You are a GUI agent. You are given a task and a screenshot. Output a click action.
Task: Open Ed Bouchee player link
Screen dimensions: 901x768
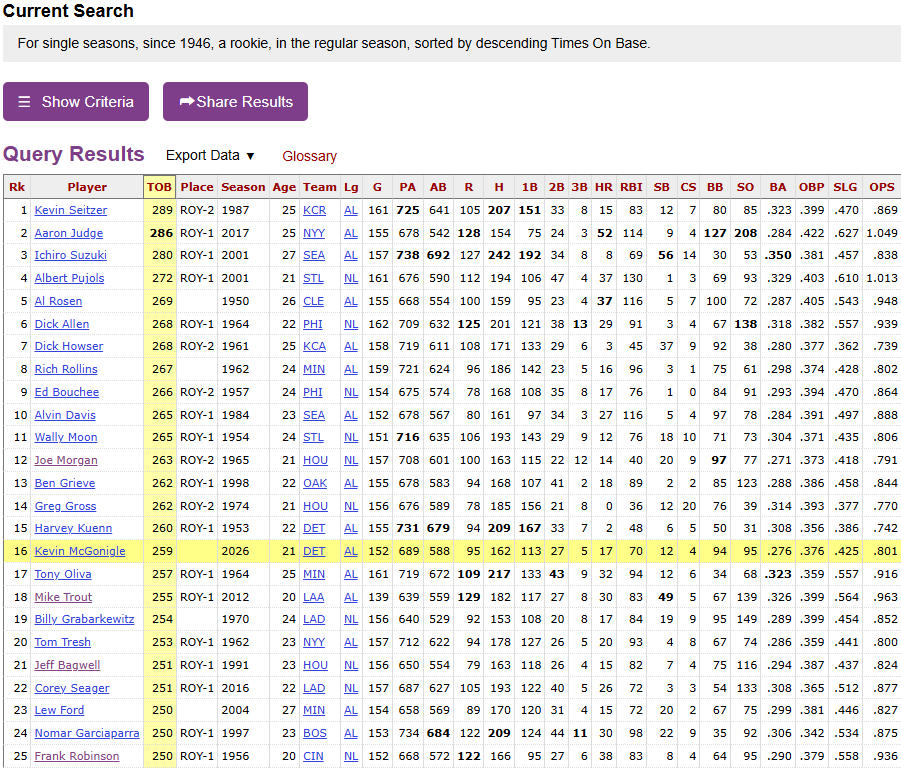pyautogui.click(x=67, y=392)
